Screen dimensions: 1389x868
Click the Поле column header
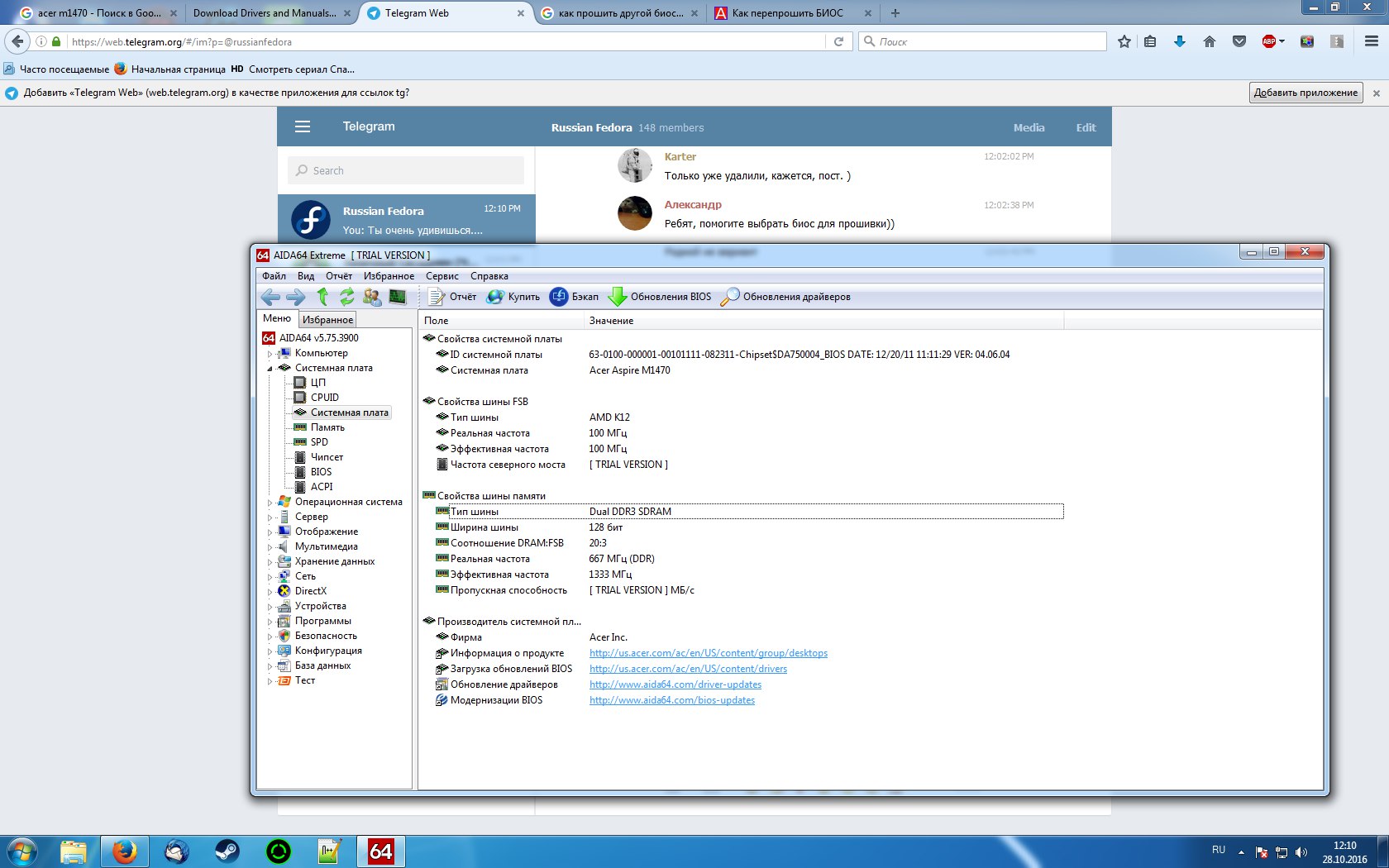pyautogui.click(x=502, y=321)
